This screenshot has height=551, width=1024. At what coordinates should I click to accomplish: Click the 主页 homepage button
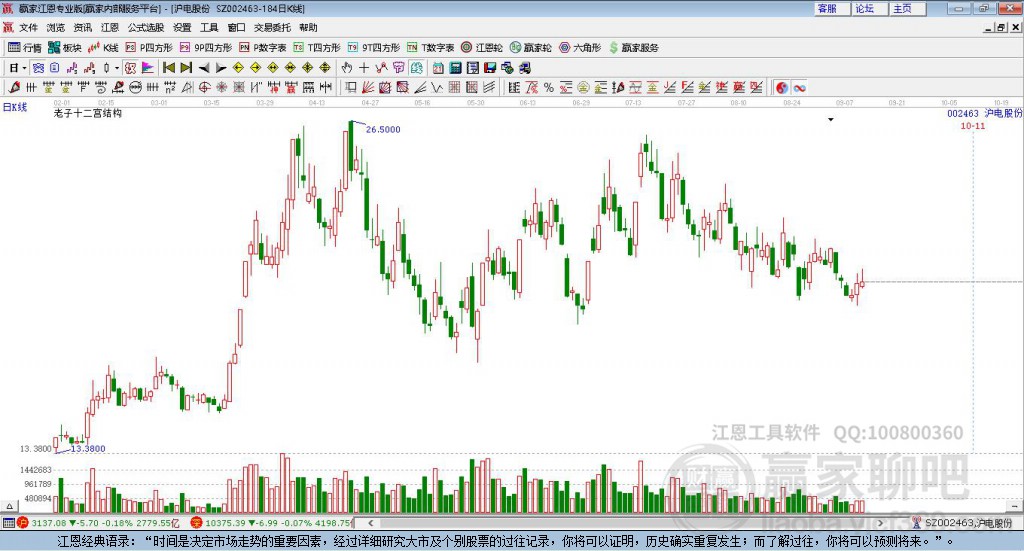pos(907,8)
